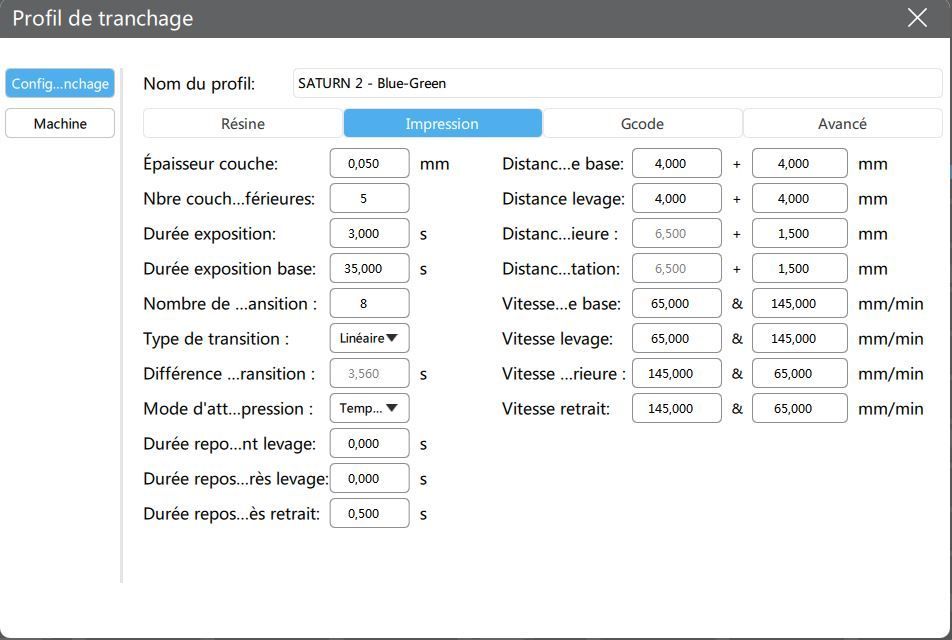Edit first Distanc...e base field

pos(677,163)
